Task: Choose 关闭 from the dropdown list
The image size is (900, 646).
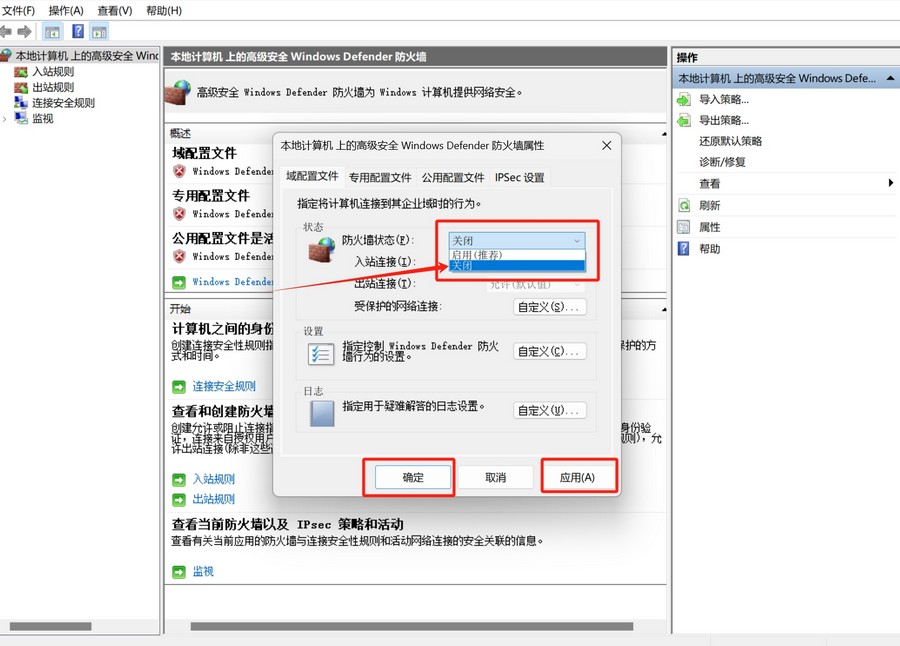Action: coord(517,265)
